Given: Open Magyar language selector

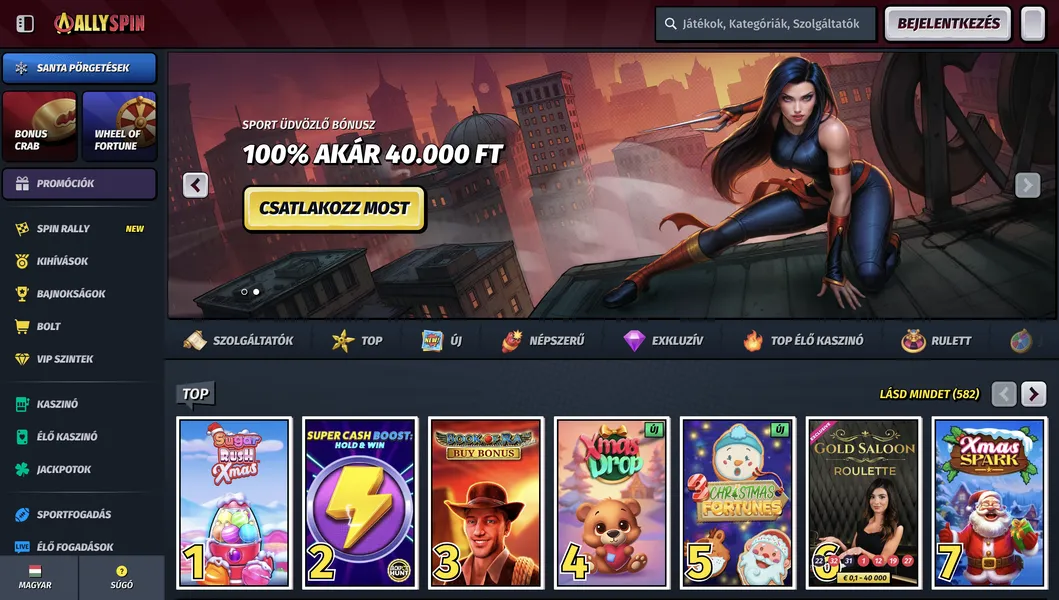Looking at the screenshot, I should pos(35,578).
